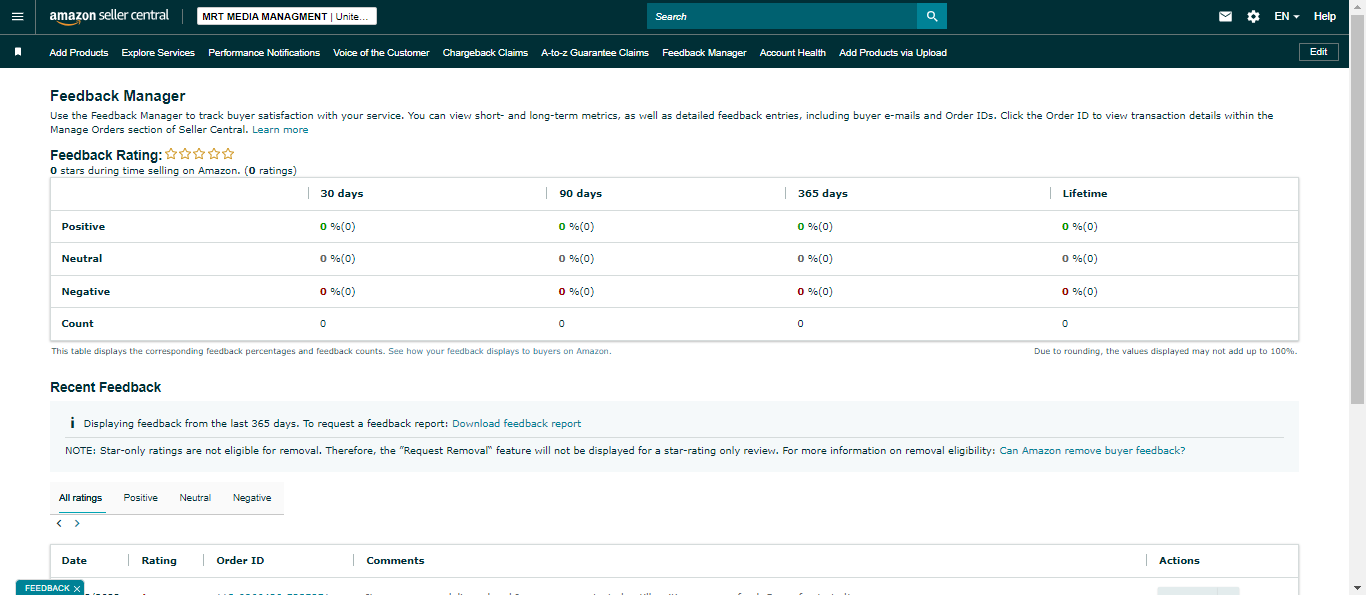1366x595 pixels.
Task: Close the FEEDBACK widget with X
Action: (78, 588)
